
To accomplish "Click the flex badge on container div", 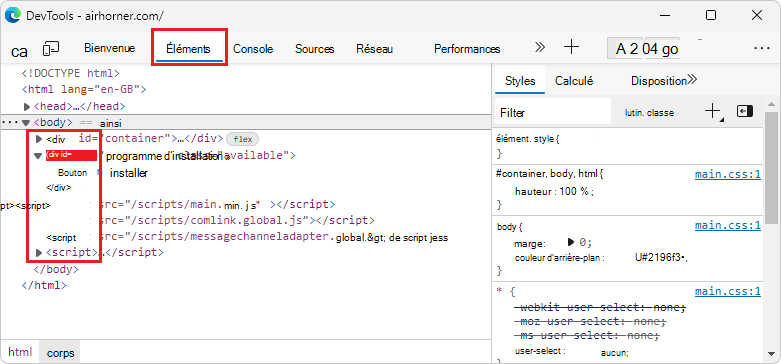I will pyautogui.click(x=243, y=139).
